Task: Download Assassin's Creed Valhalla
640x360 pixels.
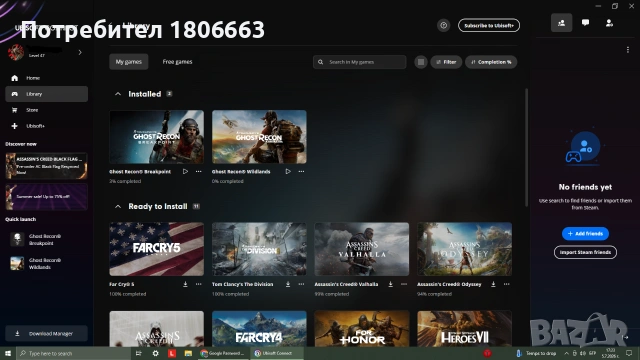Action: pos(391,284)
